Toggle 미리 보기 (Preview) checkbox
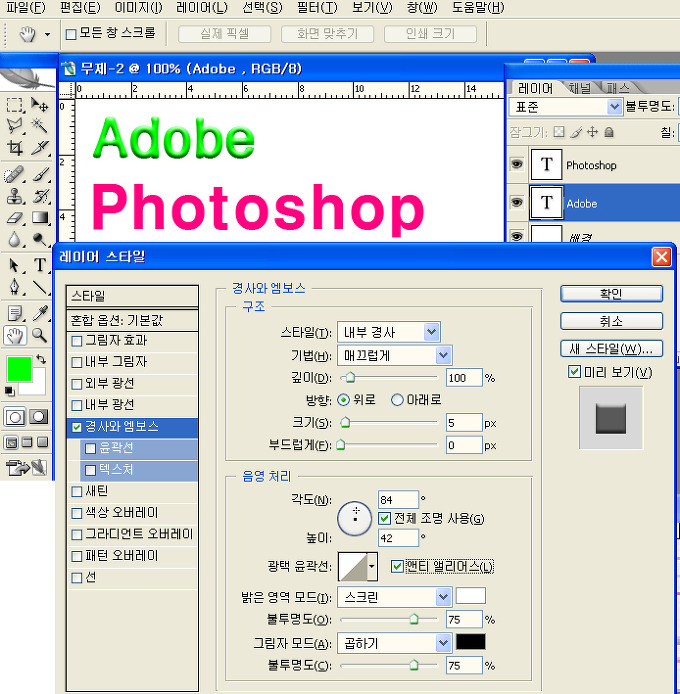680x694 pixels. pos(574,372)
